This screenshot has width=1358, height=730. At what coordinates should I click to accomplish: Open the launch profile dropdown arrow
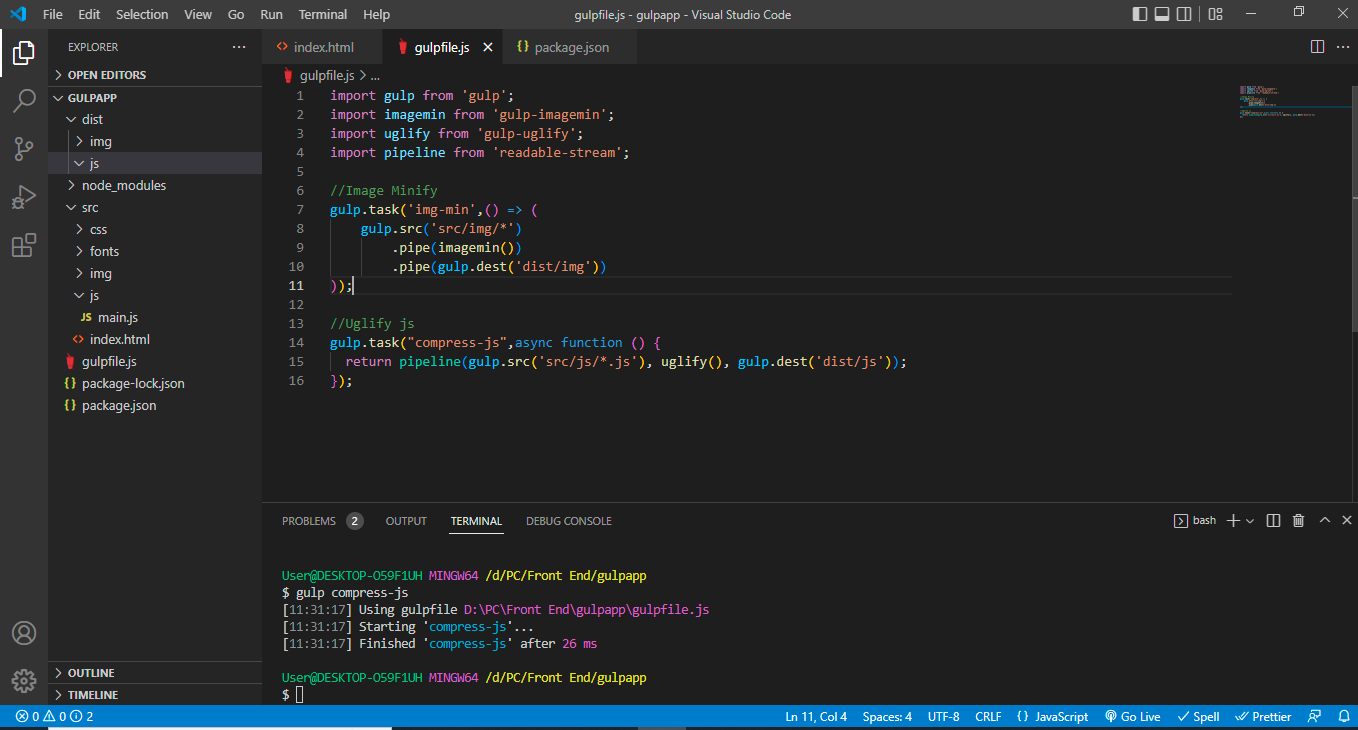pos(1250,521)
